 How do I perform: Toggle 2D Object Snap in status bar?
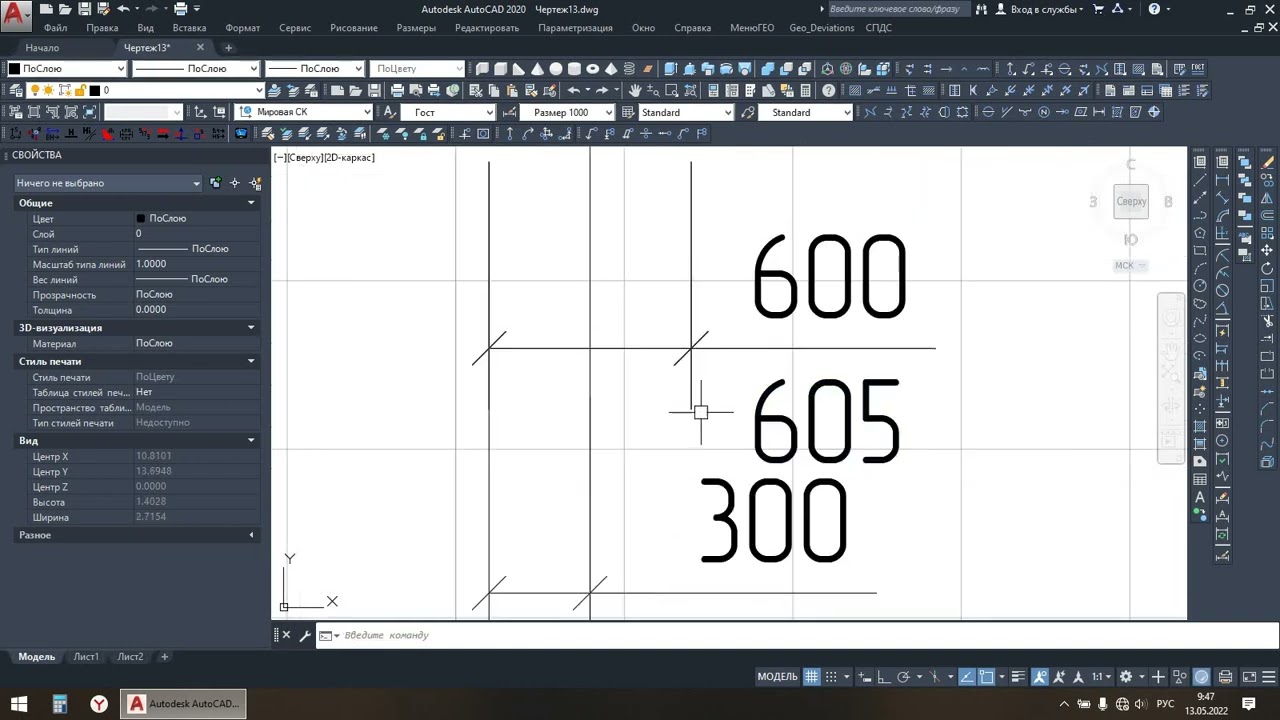(x=986, y=677)
